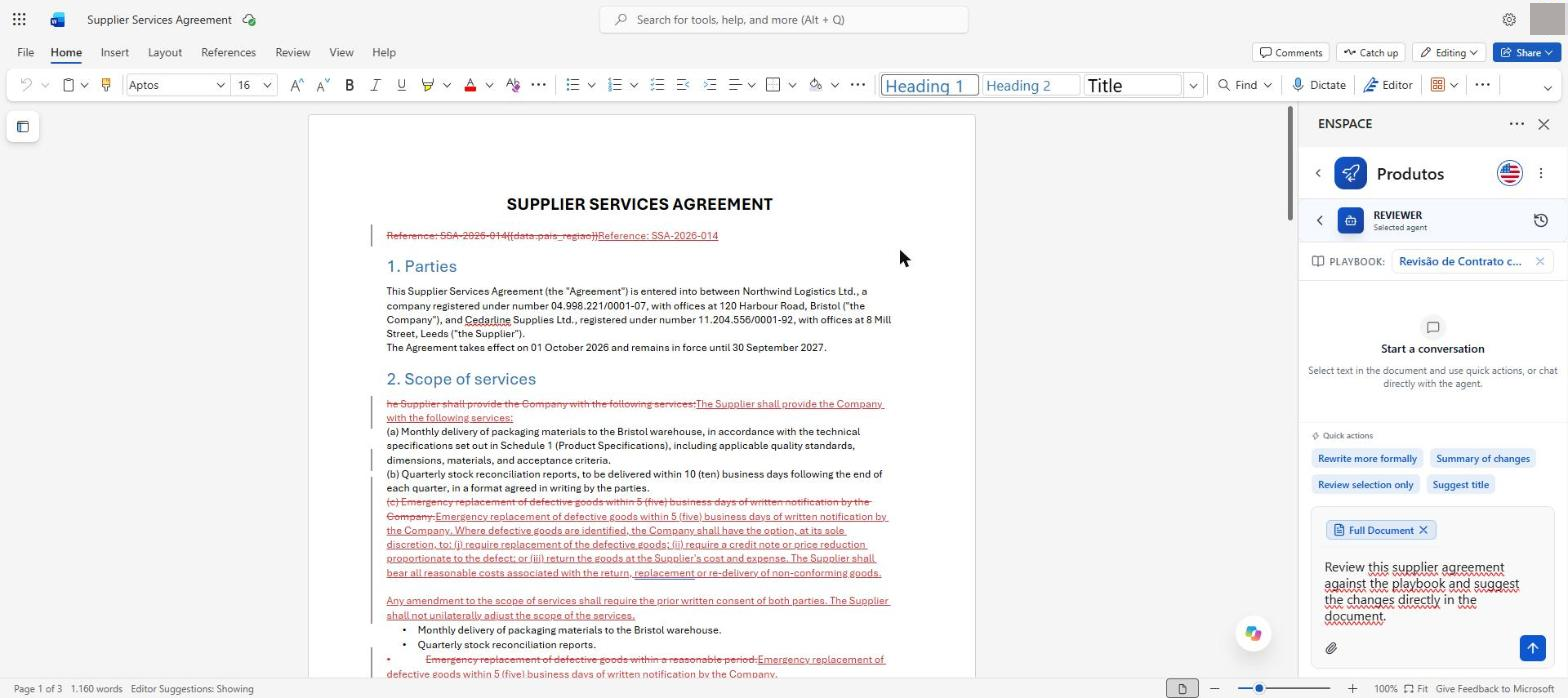The image size is (1568, 698).
Task: Adjust the zoom slider handle
Action: [x=1259, y=689]
